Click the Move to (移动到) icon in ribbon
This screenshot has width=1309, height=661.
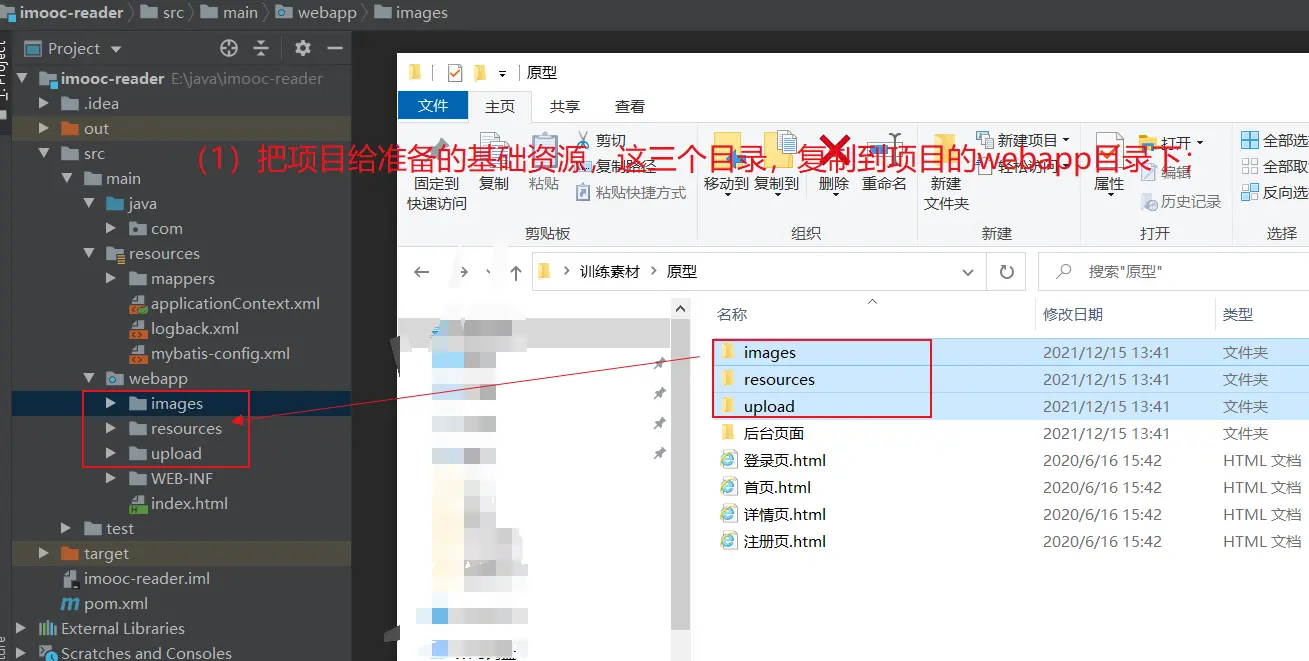pos(727,152)
